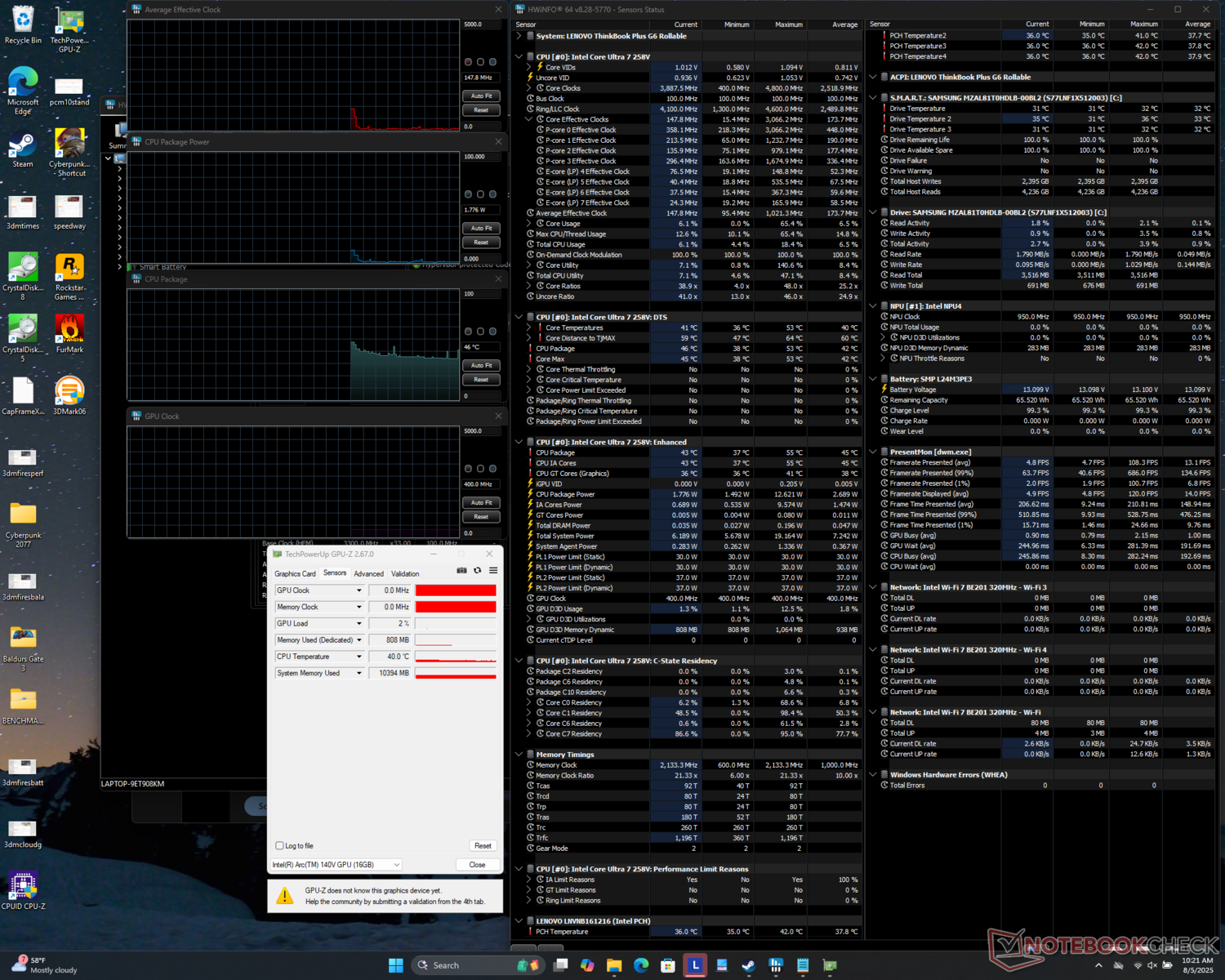Collapse the Memory Timings sensor group

(x=519, y=755)
